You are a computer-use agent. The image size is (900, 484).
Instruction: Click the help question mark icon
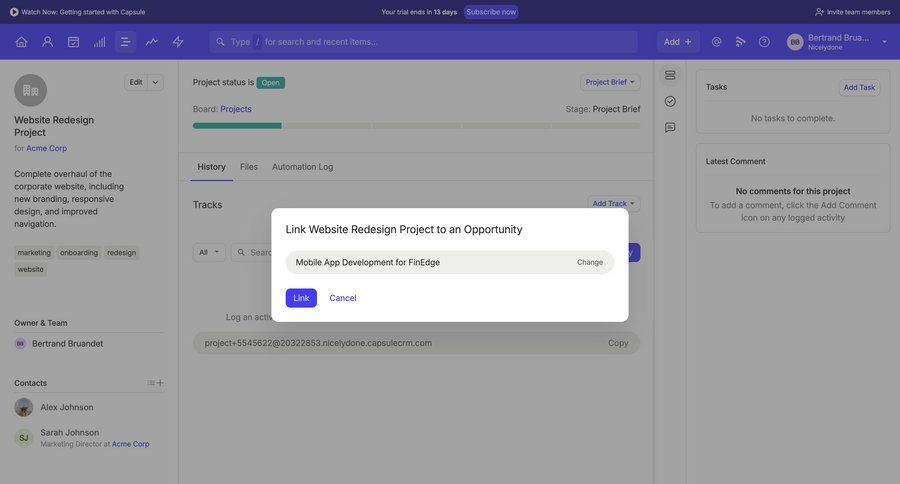(764, 42)
